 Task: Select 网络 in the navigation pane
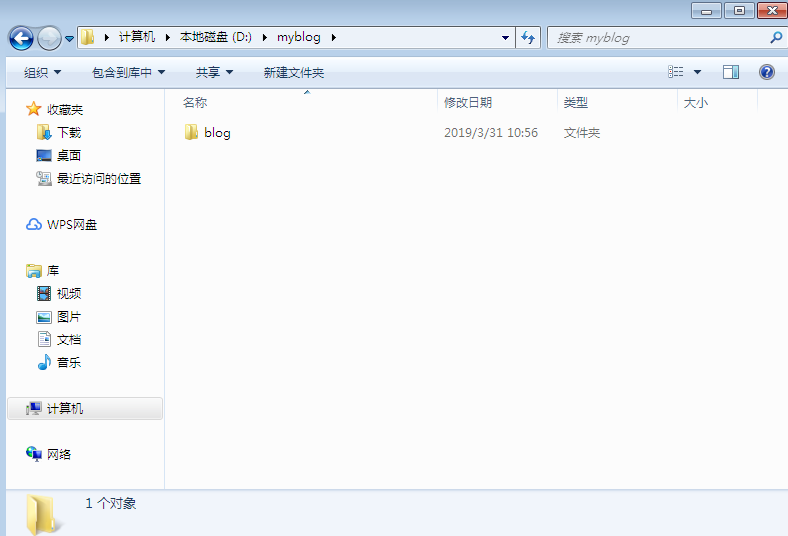click(59, 455)
